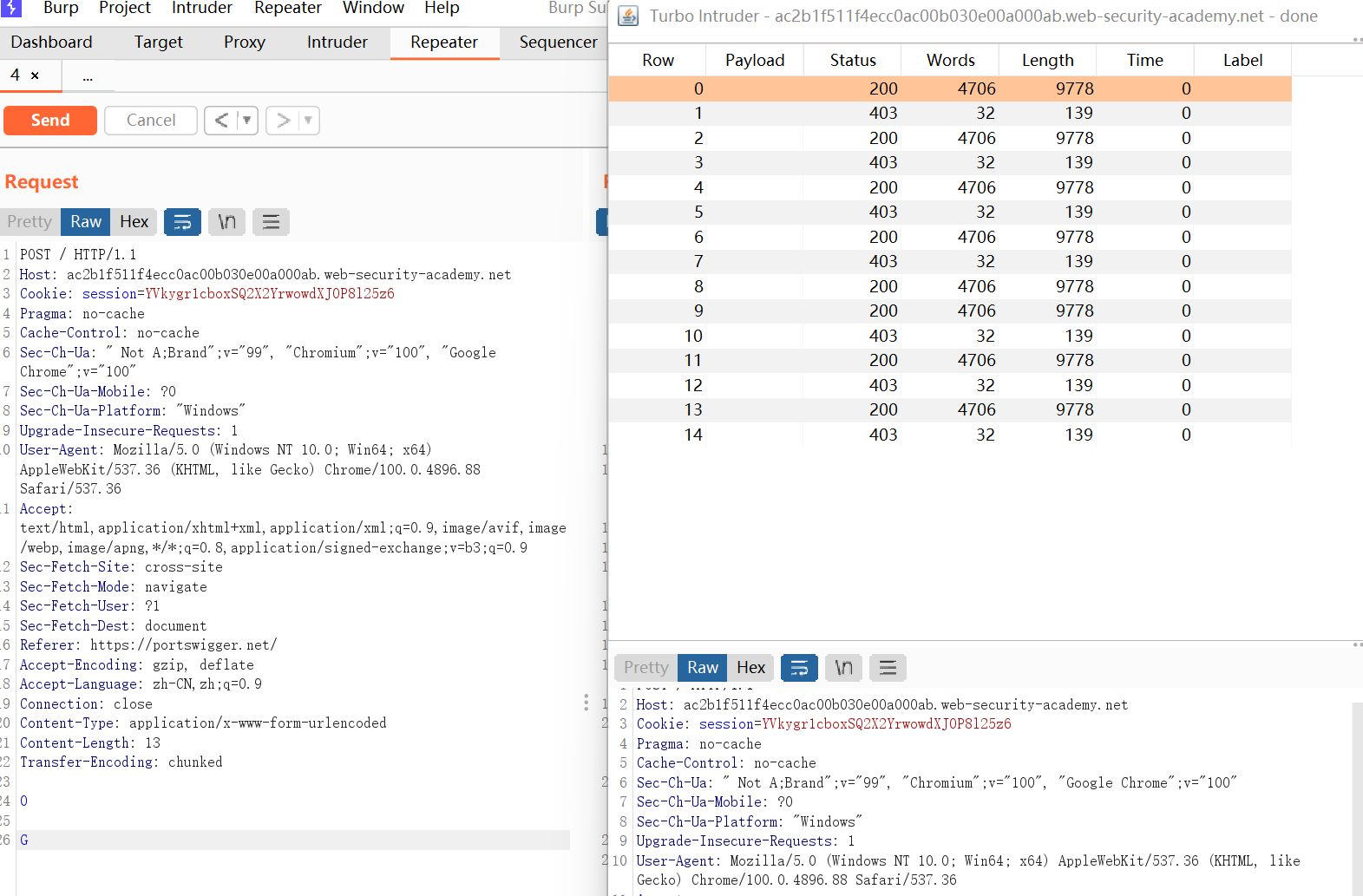
Task: Switch Request view to Hex
Action: [x=134, y=222]
